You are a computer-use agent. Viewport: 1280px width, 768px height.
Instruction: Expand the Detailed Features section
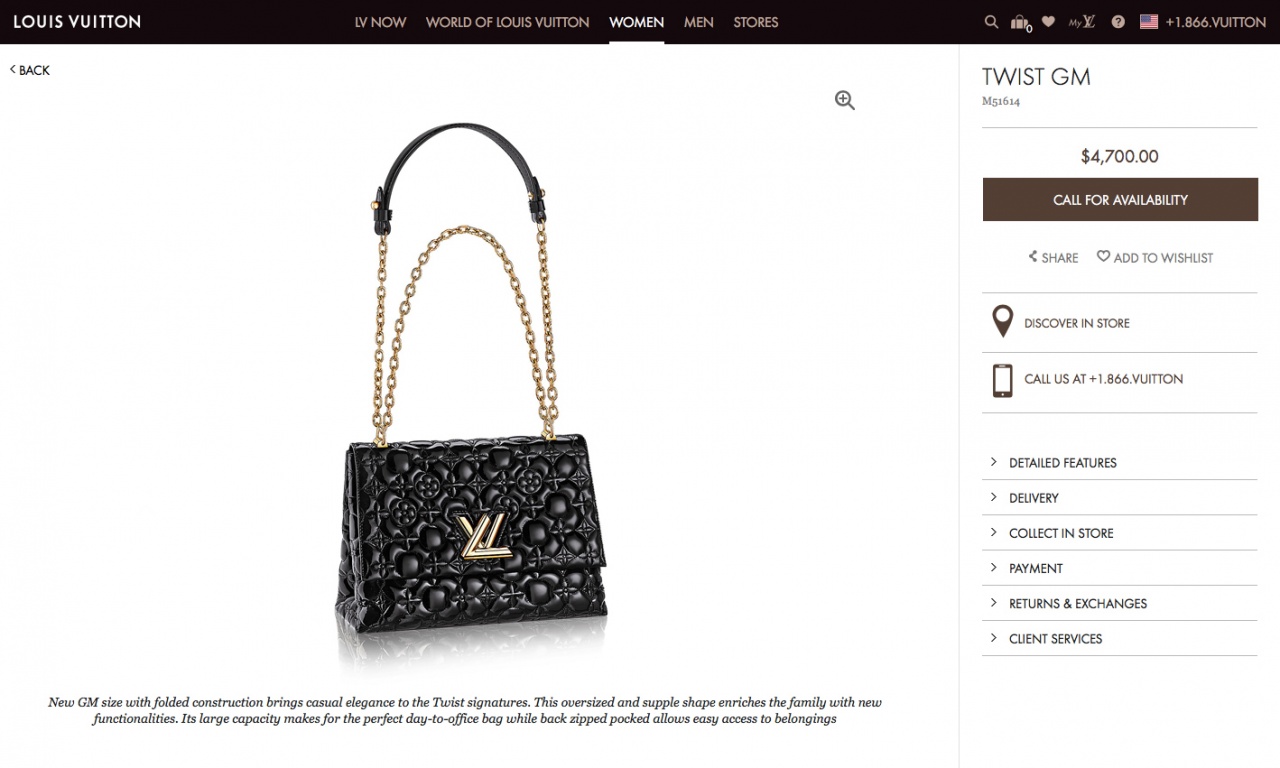(1119, 463)
